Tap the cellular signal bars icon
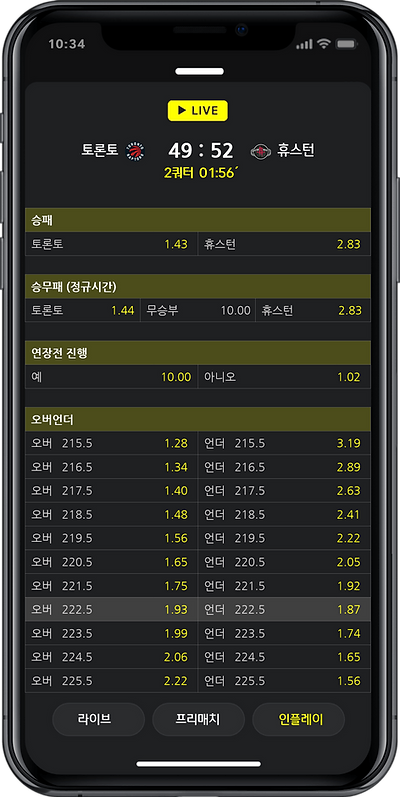The image size is (400, 797). (x=304, y=45)
